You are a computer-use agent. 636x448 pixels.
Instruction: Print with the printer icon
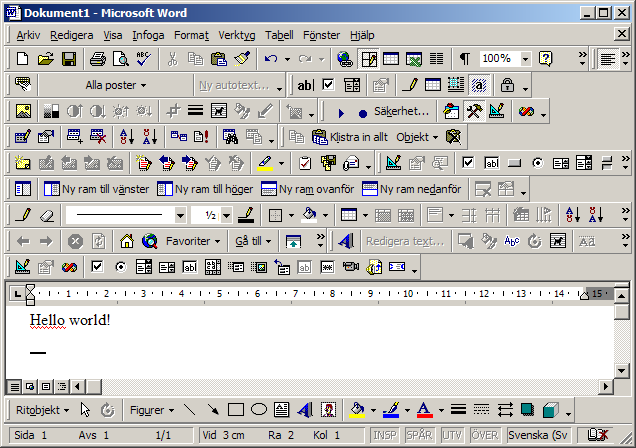pos(98,59)
